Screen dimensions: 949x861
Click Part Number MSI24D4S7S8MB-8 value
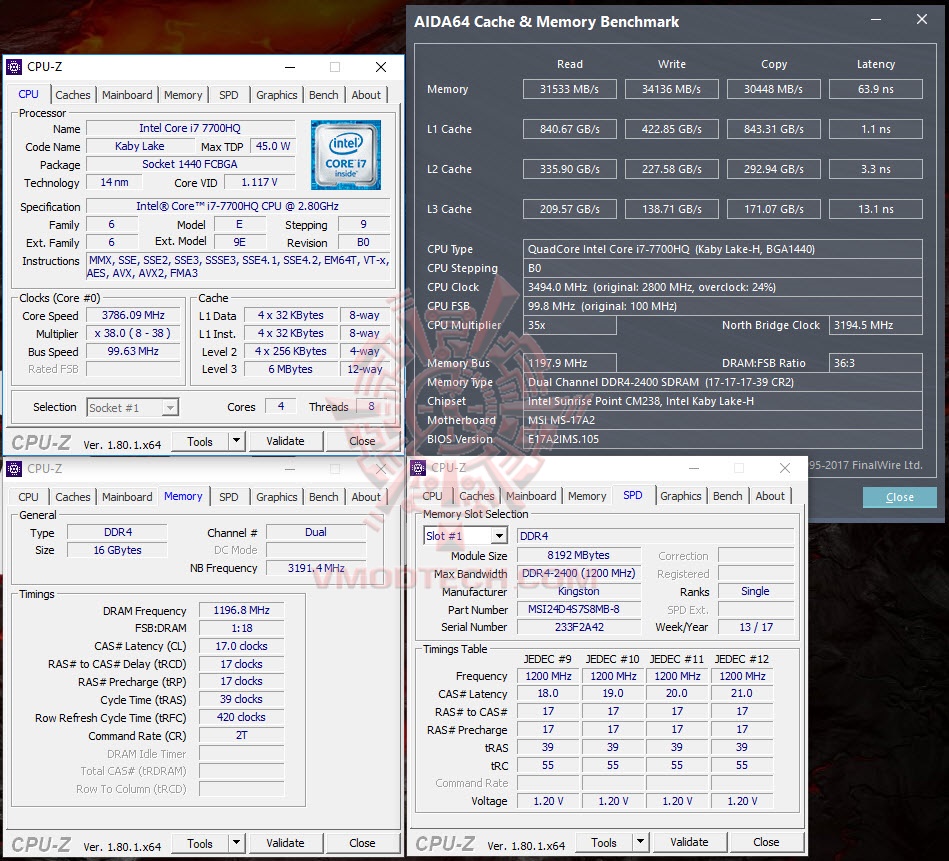[579, 609]
